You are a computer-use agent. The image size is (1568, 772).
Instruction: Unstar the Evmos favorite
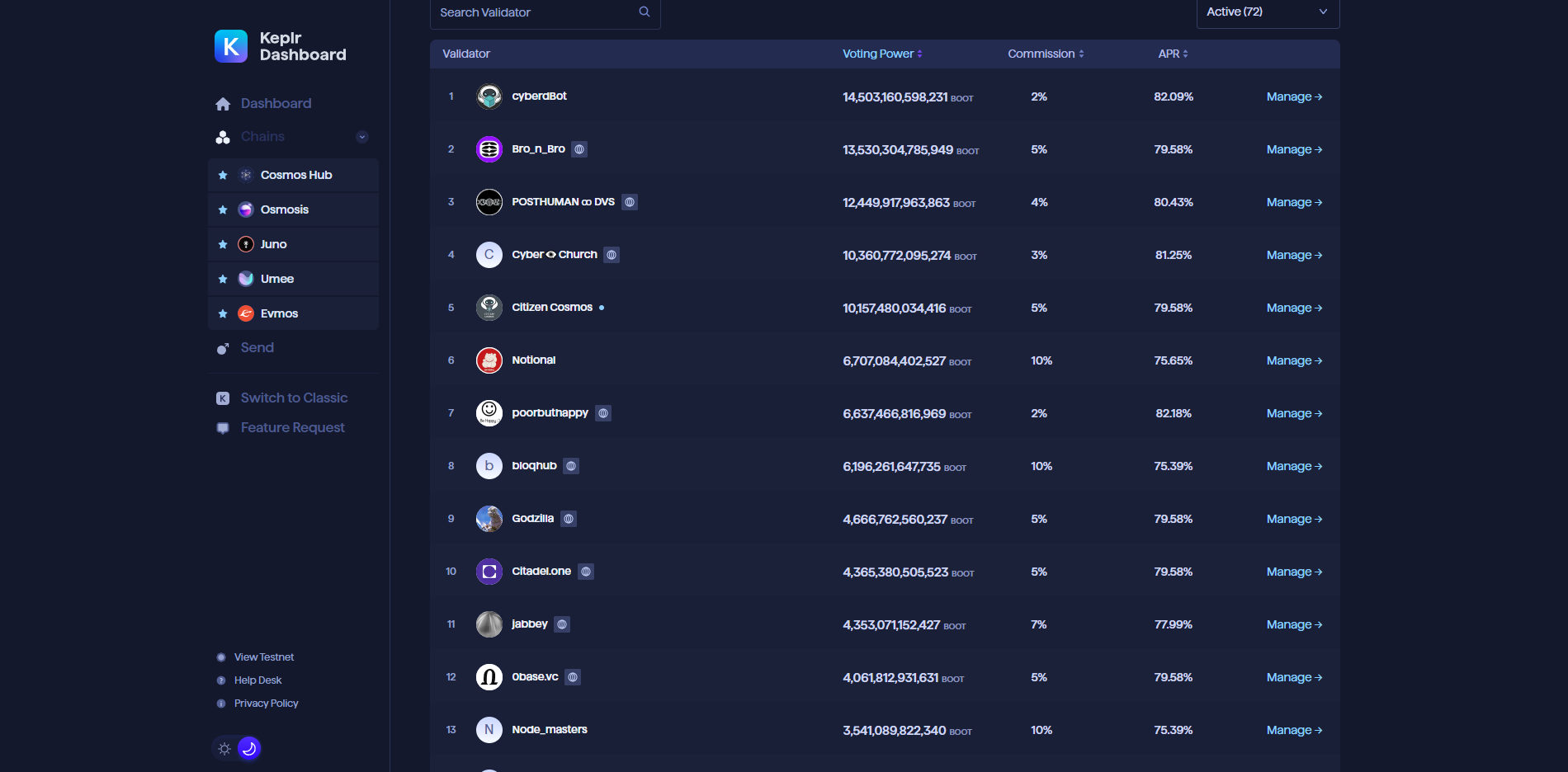(223, 313)
